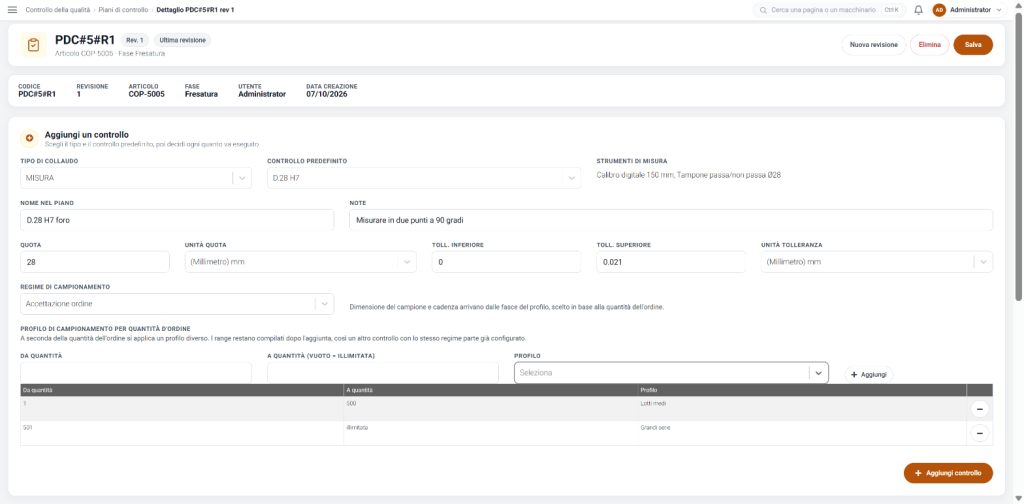Click the A quantità input field
The height and width of the screenshot is (504, 1024).
(x=383, y=373)
